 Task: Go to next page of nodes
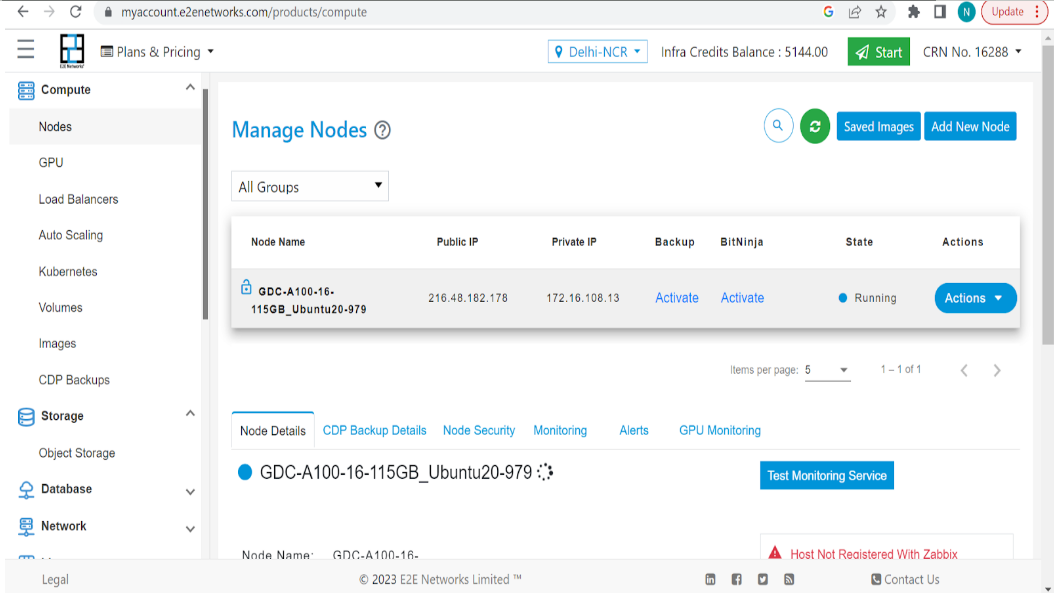click(x=997, y=370)
